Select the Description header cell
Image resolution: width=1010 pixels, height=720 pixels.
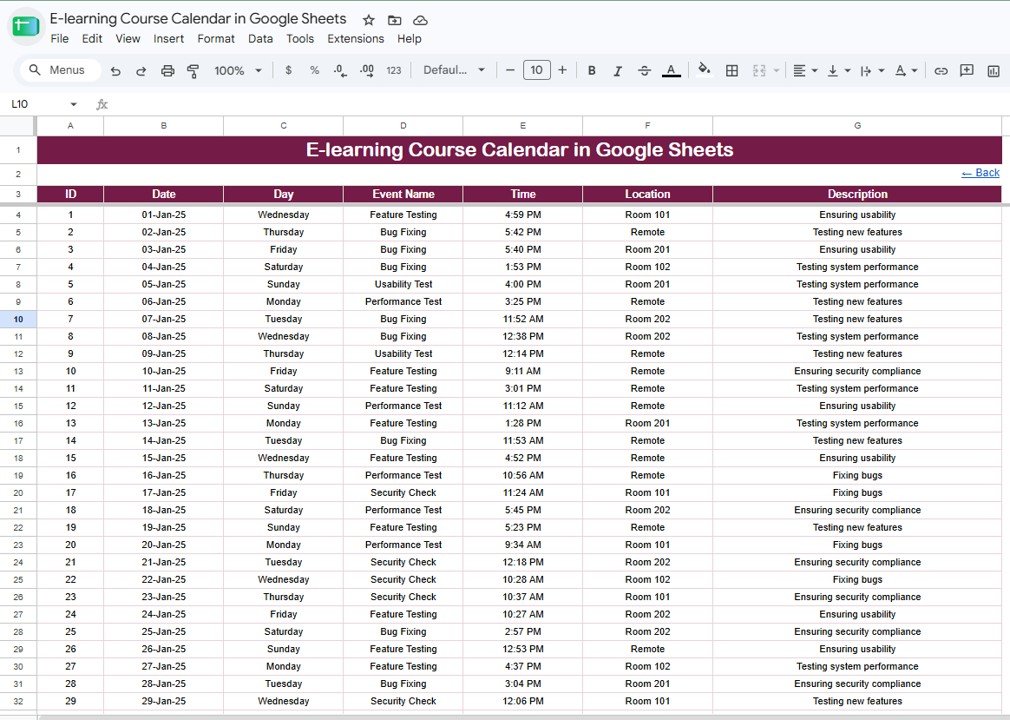click(857, 194)
